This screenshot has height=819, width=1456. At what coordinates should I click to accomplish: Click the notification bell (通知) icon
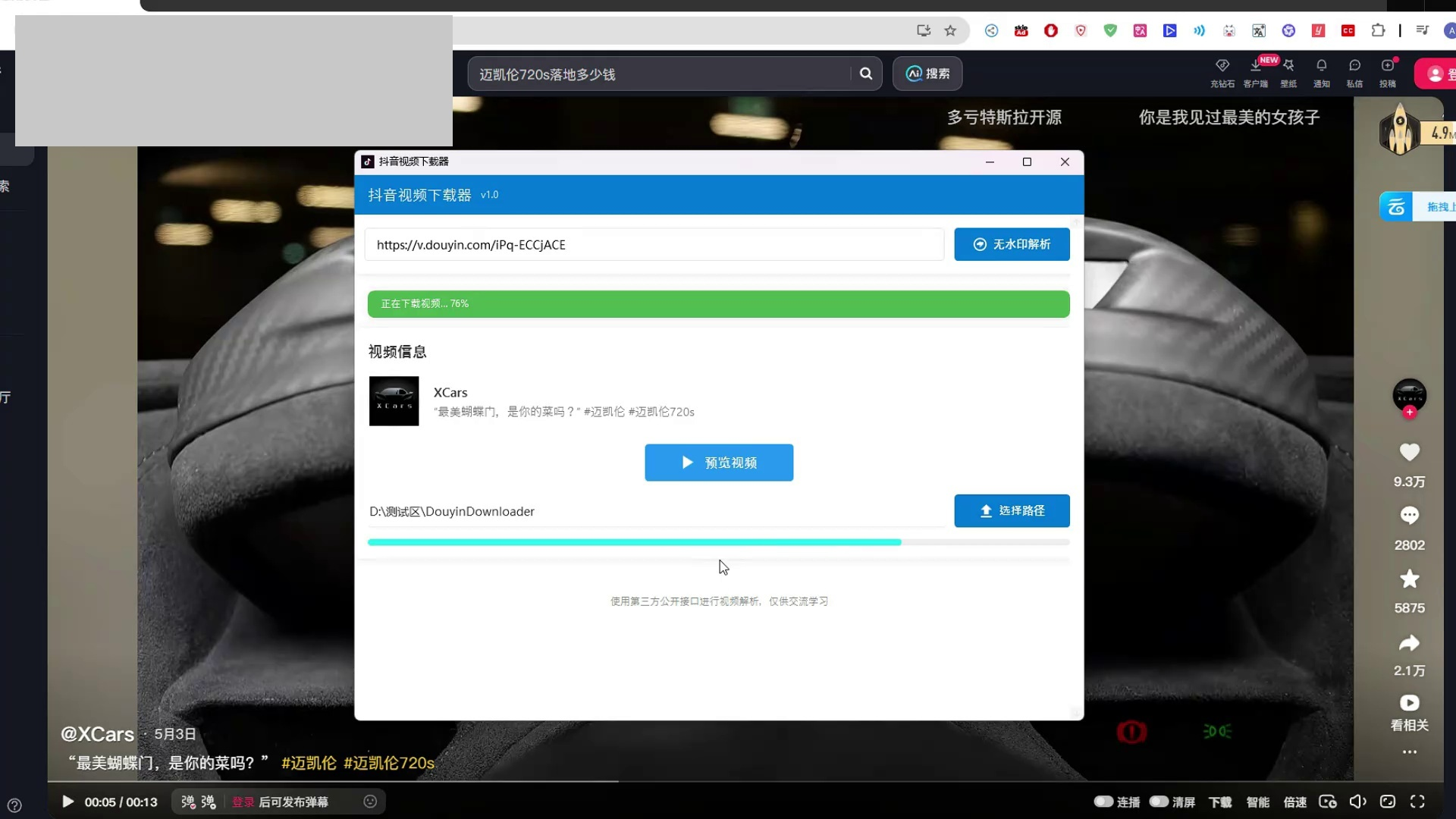[1321, 66]
